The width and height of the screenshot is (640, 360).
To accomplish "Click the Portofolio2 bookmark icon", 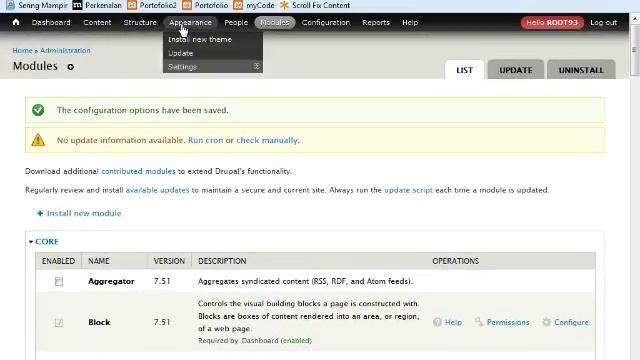I will [132, 5].
